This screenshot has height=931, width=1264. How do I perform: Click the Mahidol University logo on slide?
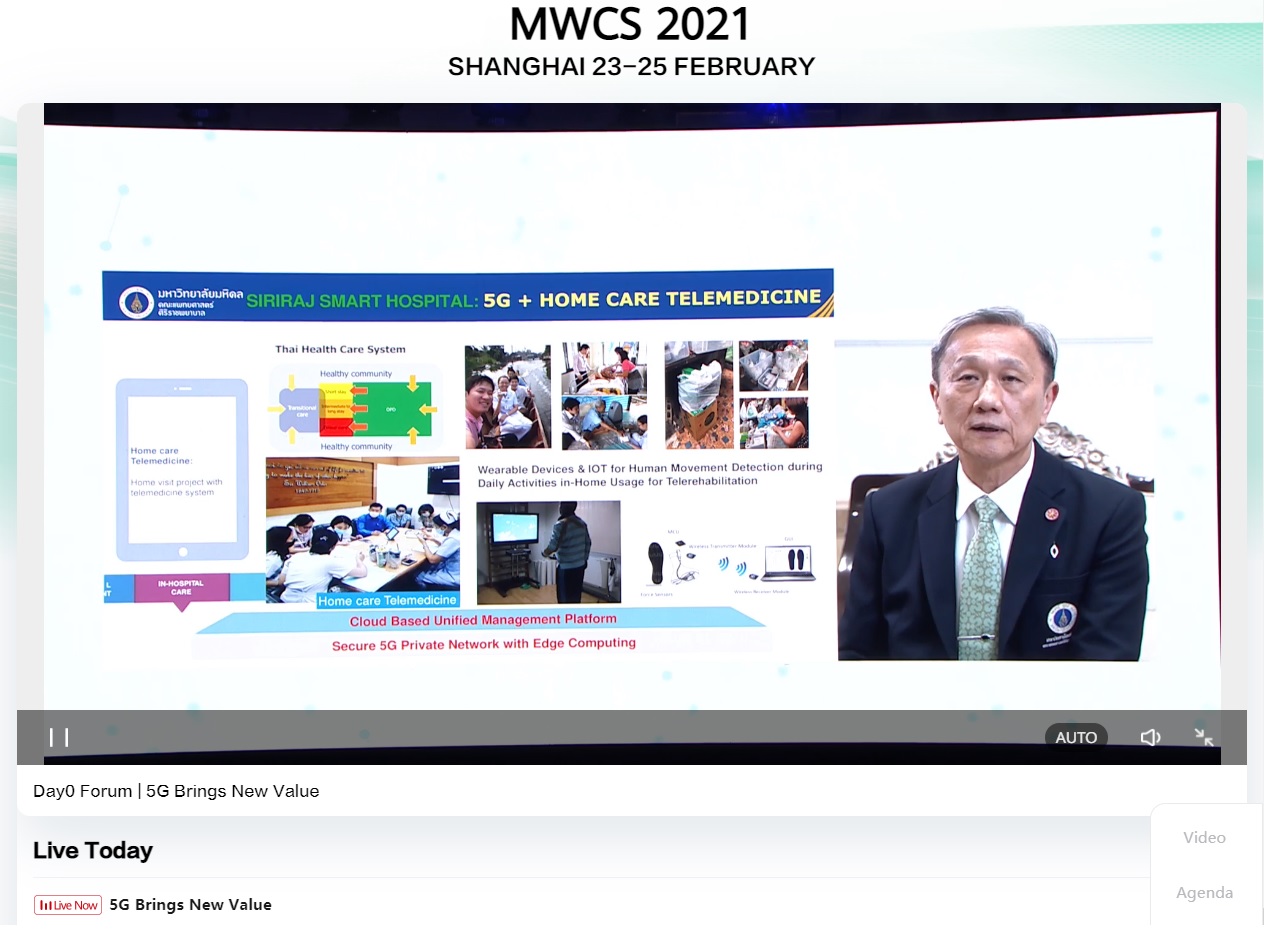click(135, 302)
